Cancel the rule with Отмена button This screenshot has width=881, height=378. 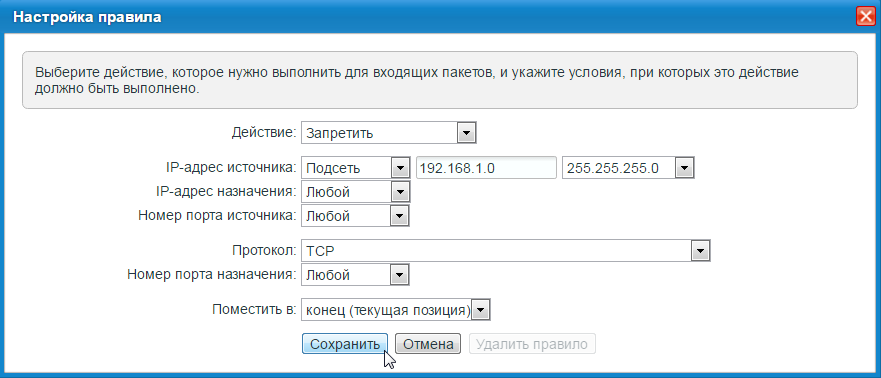click(428, 344)
